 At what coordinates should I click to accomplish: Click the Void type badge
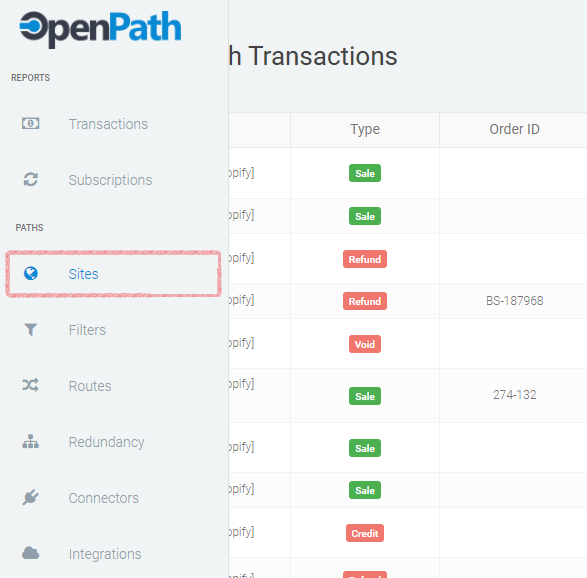365,344
